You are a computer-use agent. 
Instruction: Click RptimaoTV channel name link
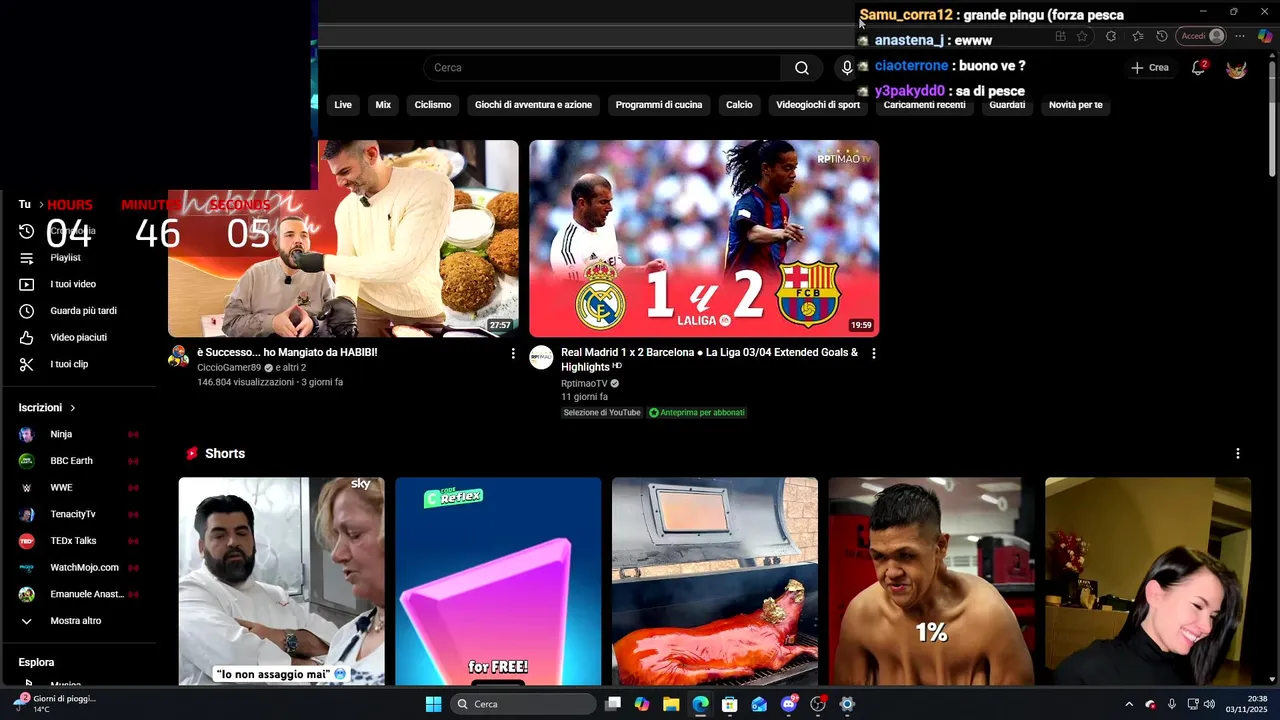(584, 384)
